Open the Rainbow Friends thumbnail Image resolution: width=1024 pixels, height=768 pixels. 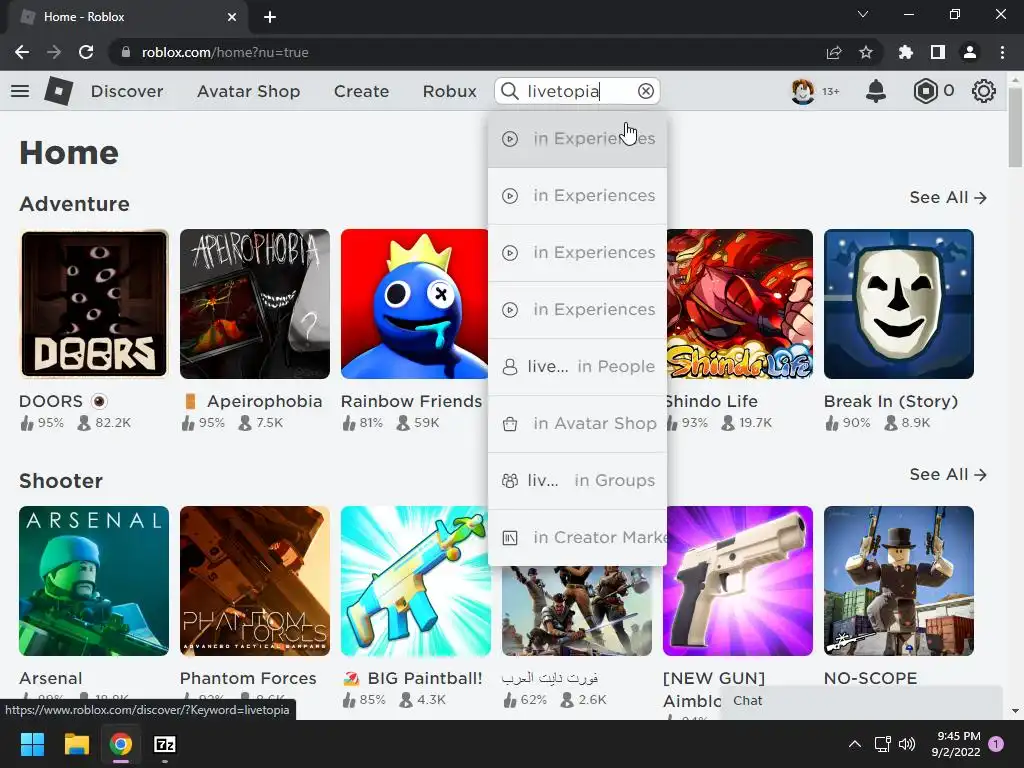[414, 304]
